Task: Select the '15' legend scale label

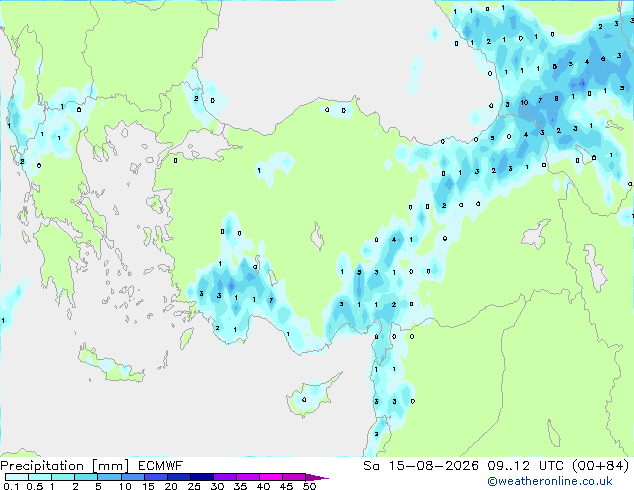Action: pyautogui.click(x=148, y=486)
